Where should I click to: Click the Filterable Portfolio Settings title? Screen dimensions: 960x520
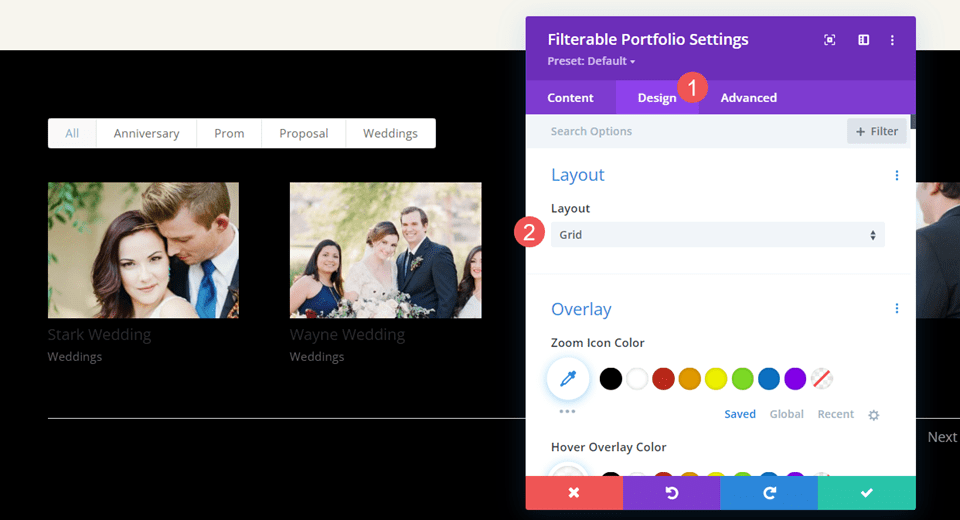[648, 39]
